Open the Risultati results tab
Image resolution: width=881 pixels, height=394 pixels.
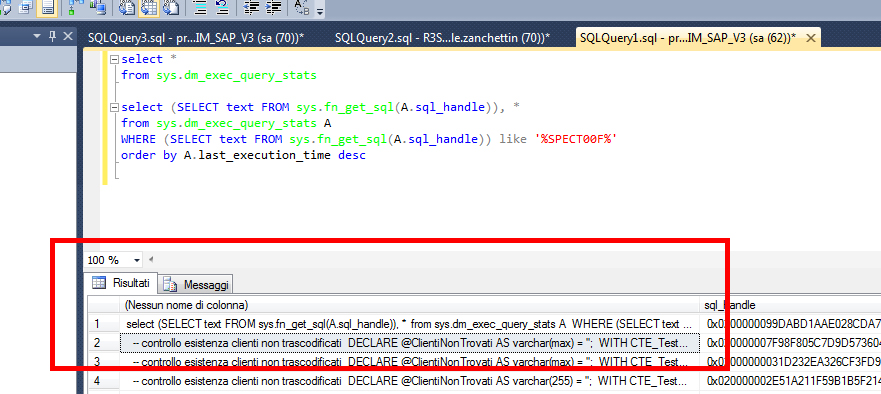tap(121, 283)
